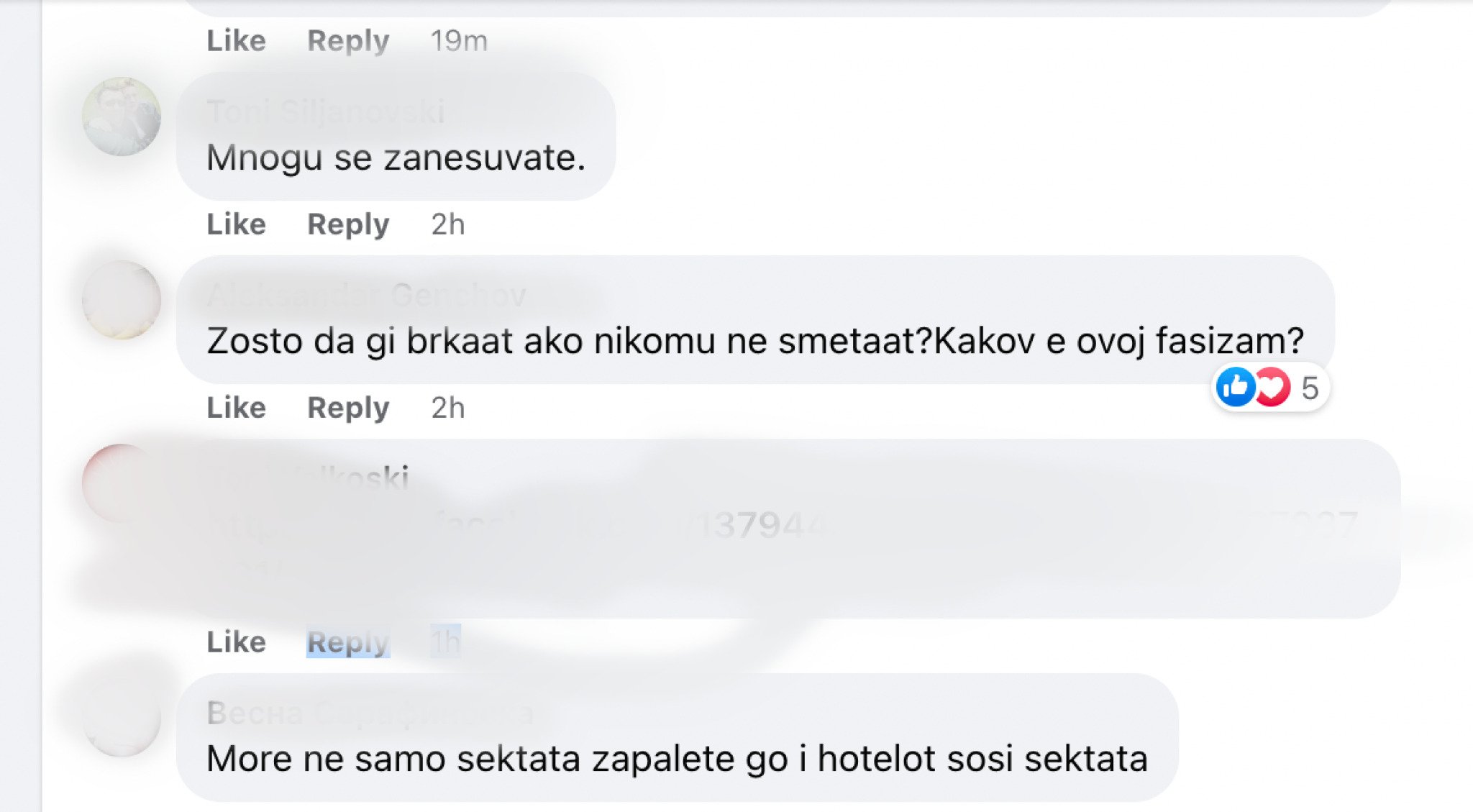Open the Aleksandar Genchov profile name link

point(366,296)
